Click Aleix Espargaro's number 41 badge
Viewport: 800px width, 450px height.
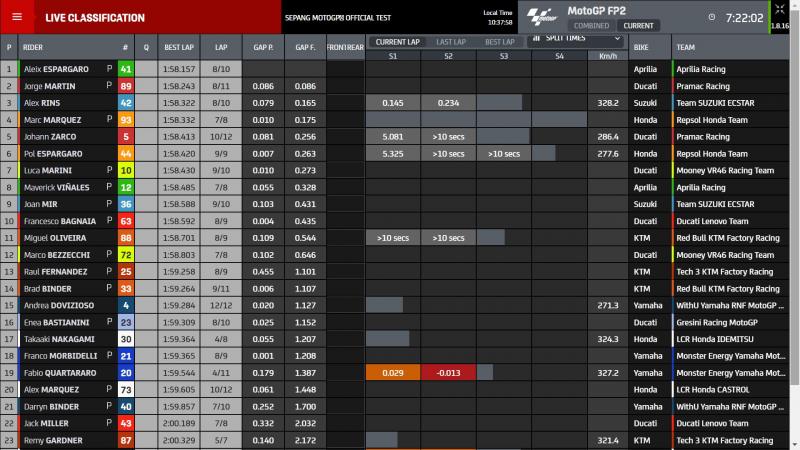pyautogui.click(x=125, y=70)
